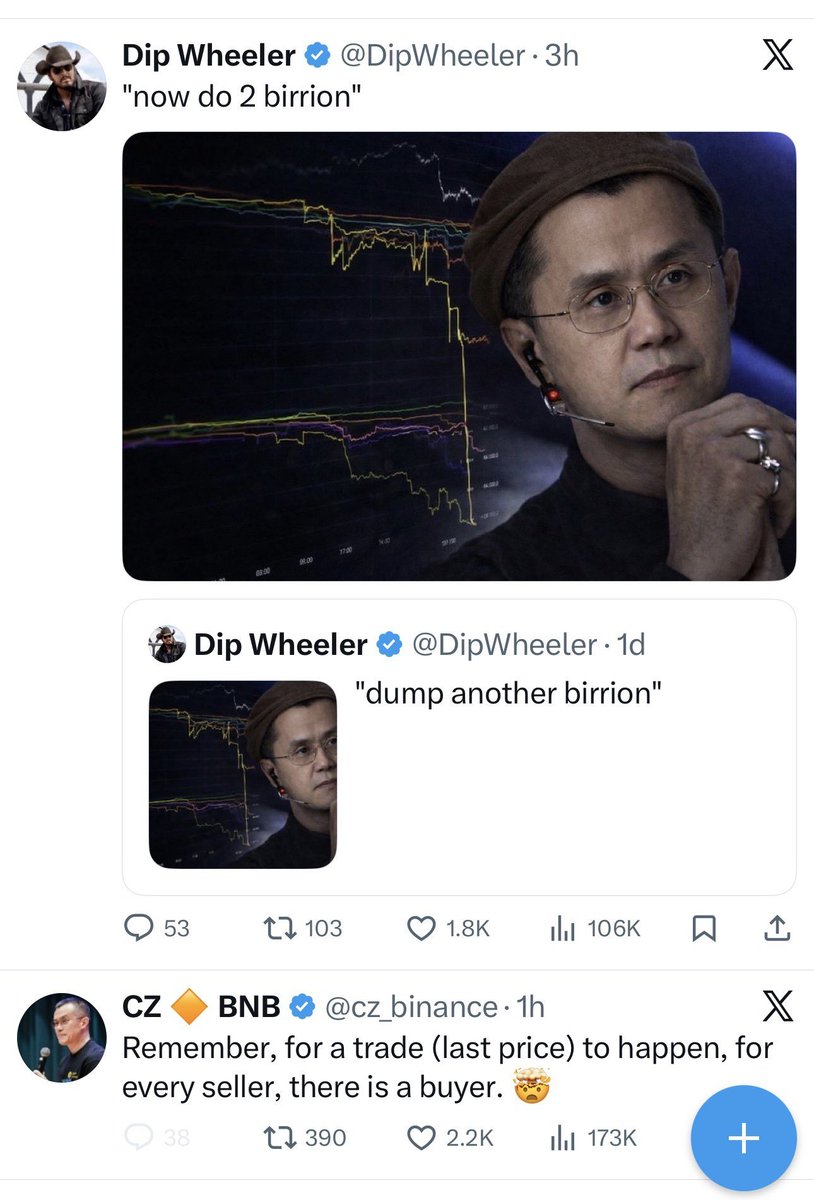
Task: Open quoted post "dump another birrion"
Action: pos(560,760)
